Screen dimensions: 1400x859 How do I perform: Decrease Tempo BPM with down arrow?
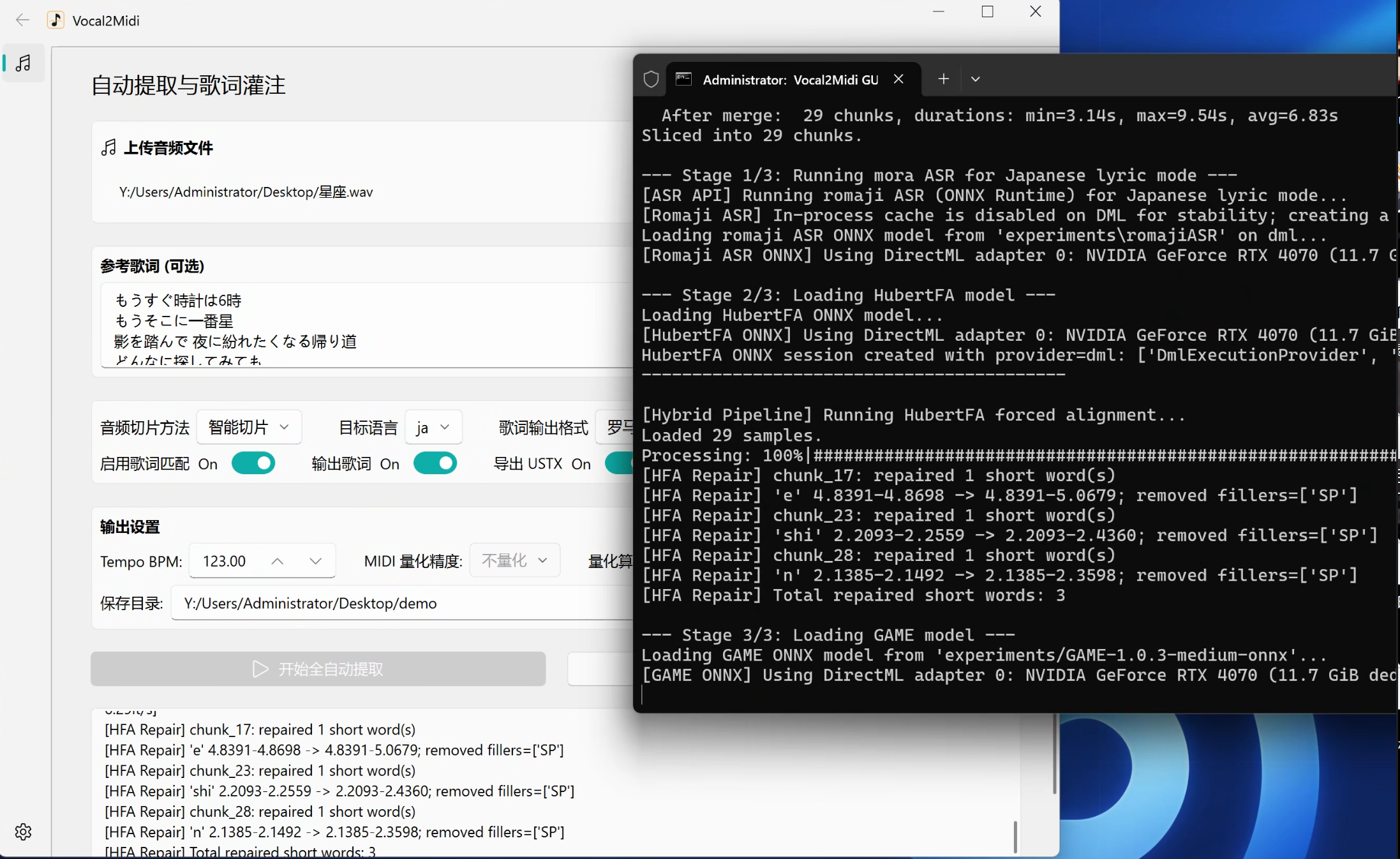[315, 561]
